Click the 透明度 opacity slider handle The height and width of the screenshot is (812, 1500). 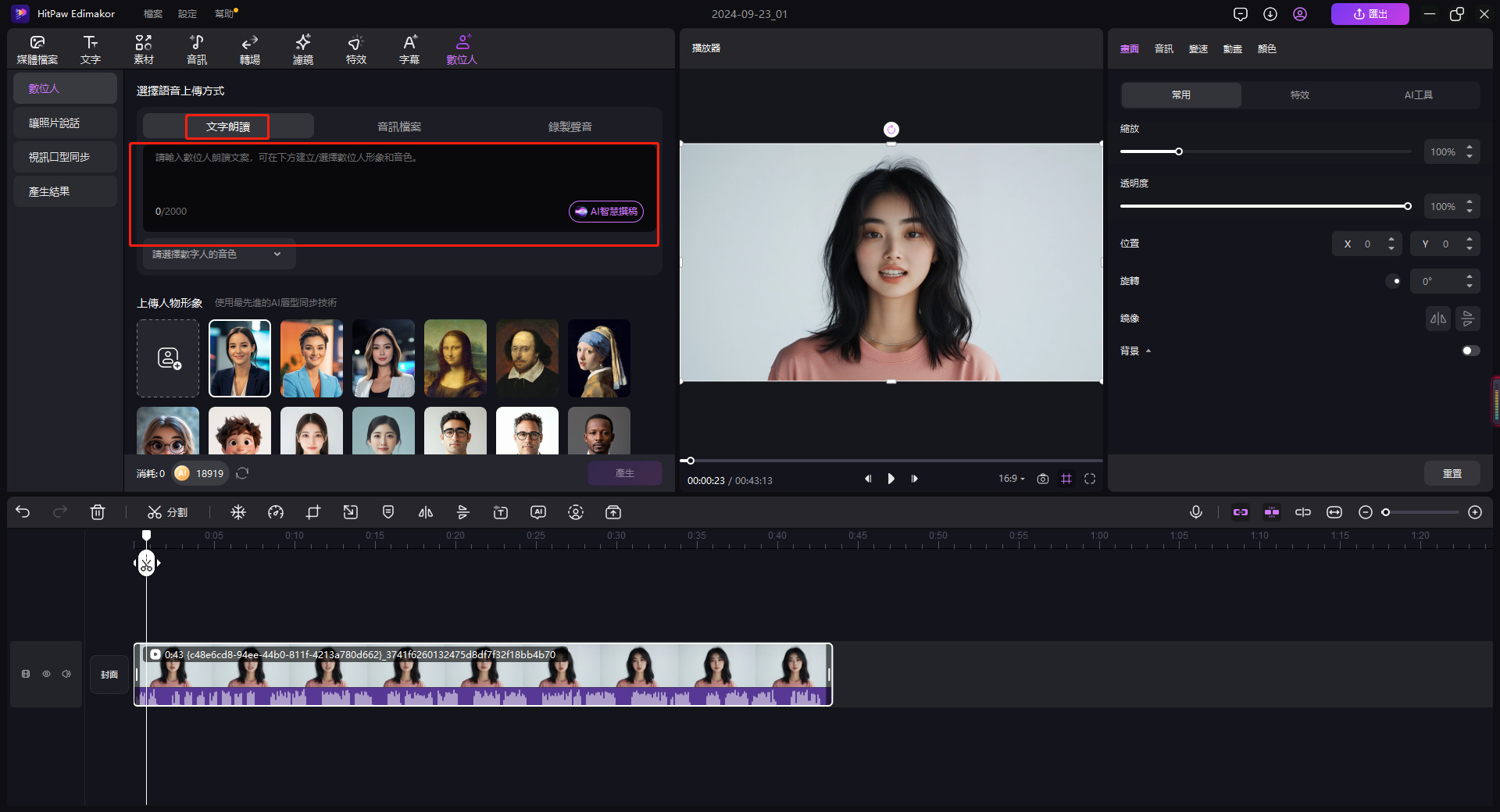point(1407,206)
